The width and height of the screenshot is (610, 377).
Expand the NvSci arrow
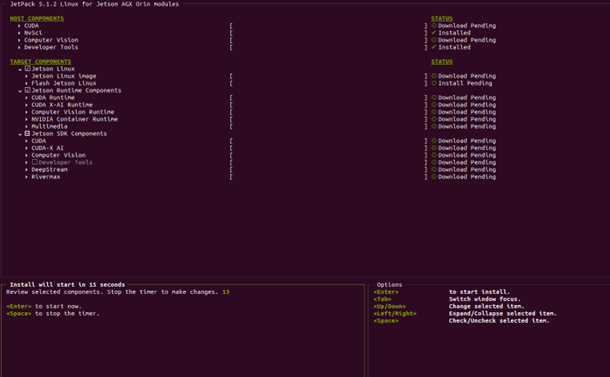point(19,33)
